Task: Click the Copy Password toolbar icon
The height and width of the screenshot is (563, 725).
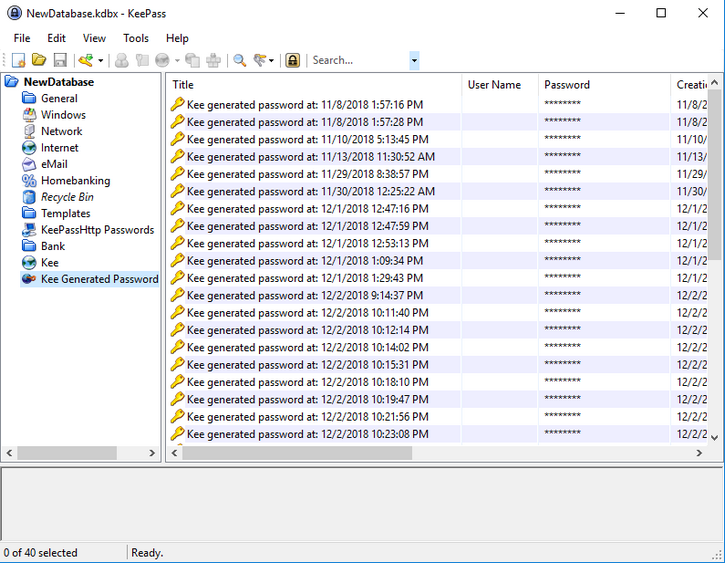Action: (142, 60)
